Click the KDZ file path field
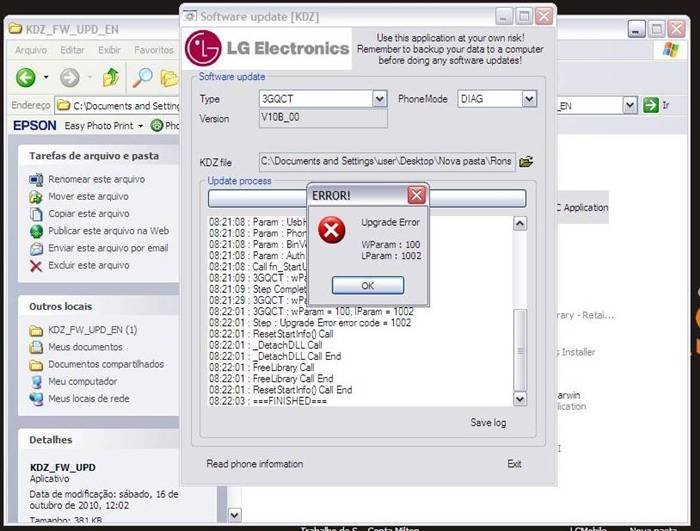The height and width of the screenshot is (531, 700). tap(387, 161)
